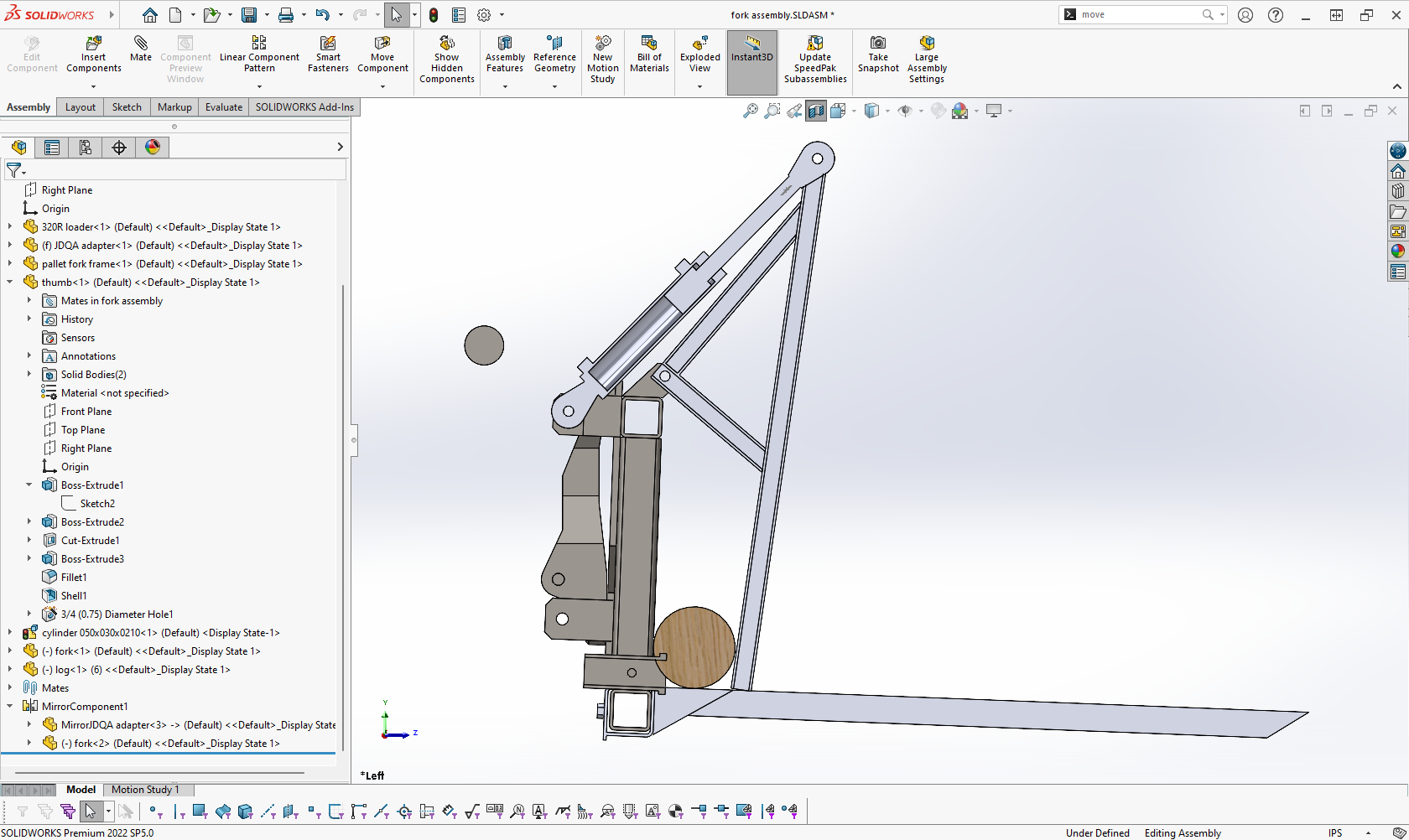Toggle the section view in heads-up toolbar

[x=816, y=111]
